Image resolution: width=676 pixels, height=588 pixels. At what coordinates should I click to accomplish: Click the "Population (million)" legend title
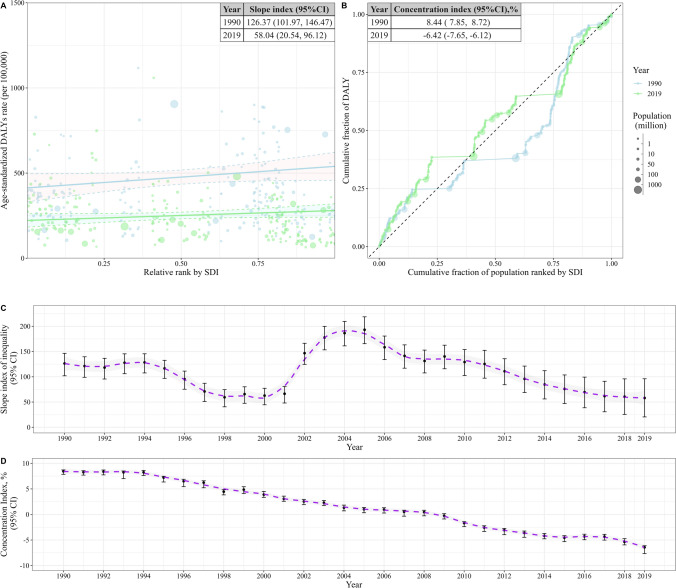[x=652, y=121]
